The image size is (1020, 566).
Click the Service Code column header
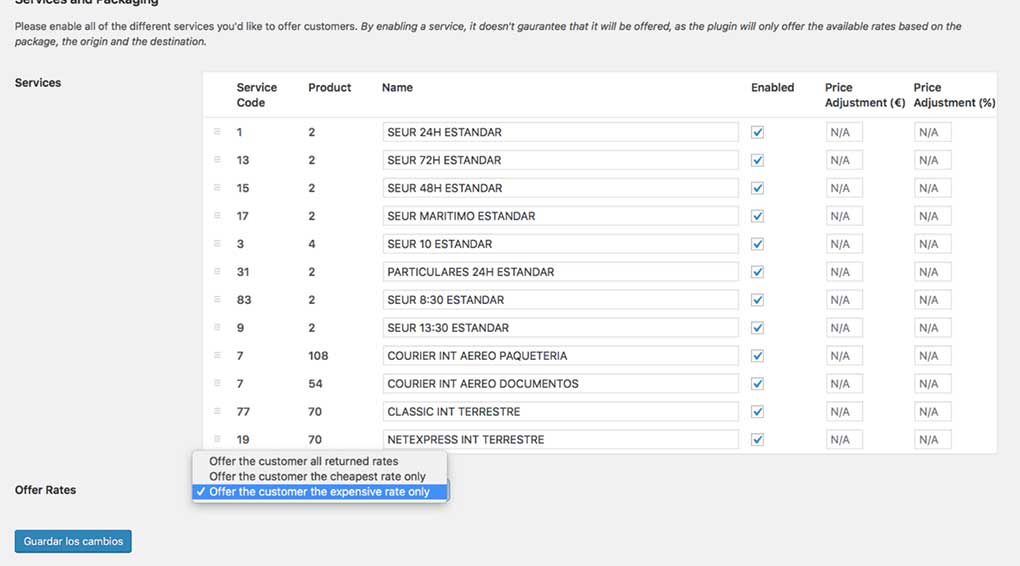coord(256,95)
